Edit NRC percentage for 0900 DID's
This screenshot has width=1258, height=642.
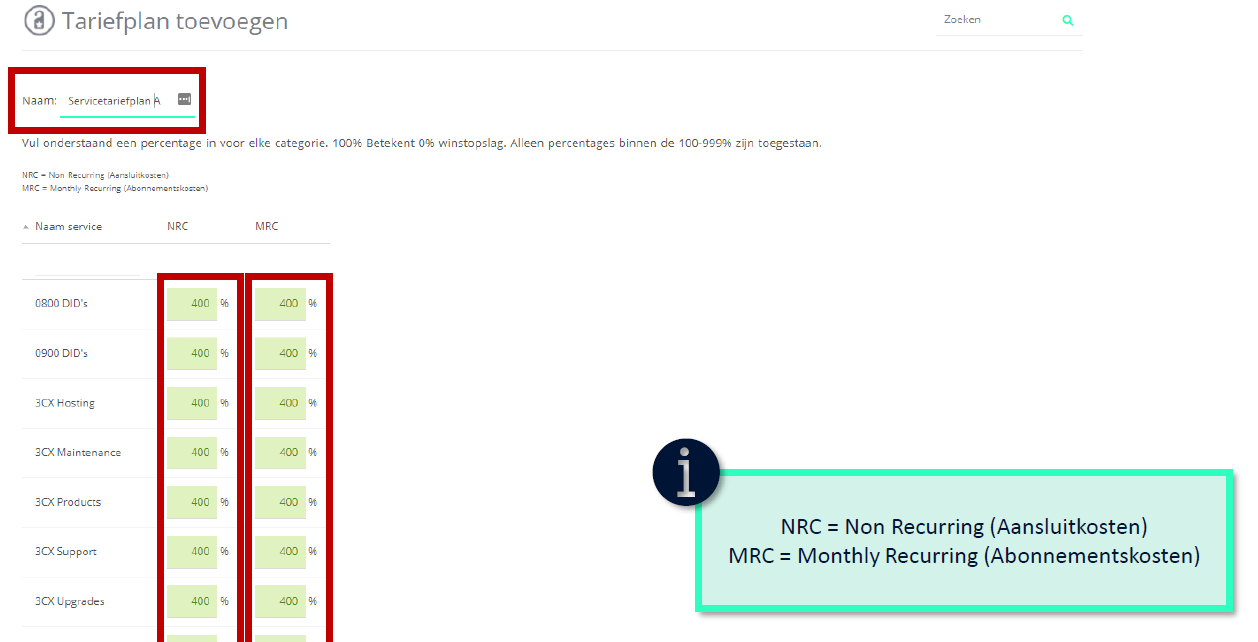tap(192, 353)
